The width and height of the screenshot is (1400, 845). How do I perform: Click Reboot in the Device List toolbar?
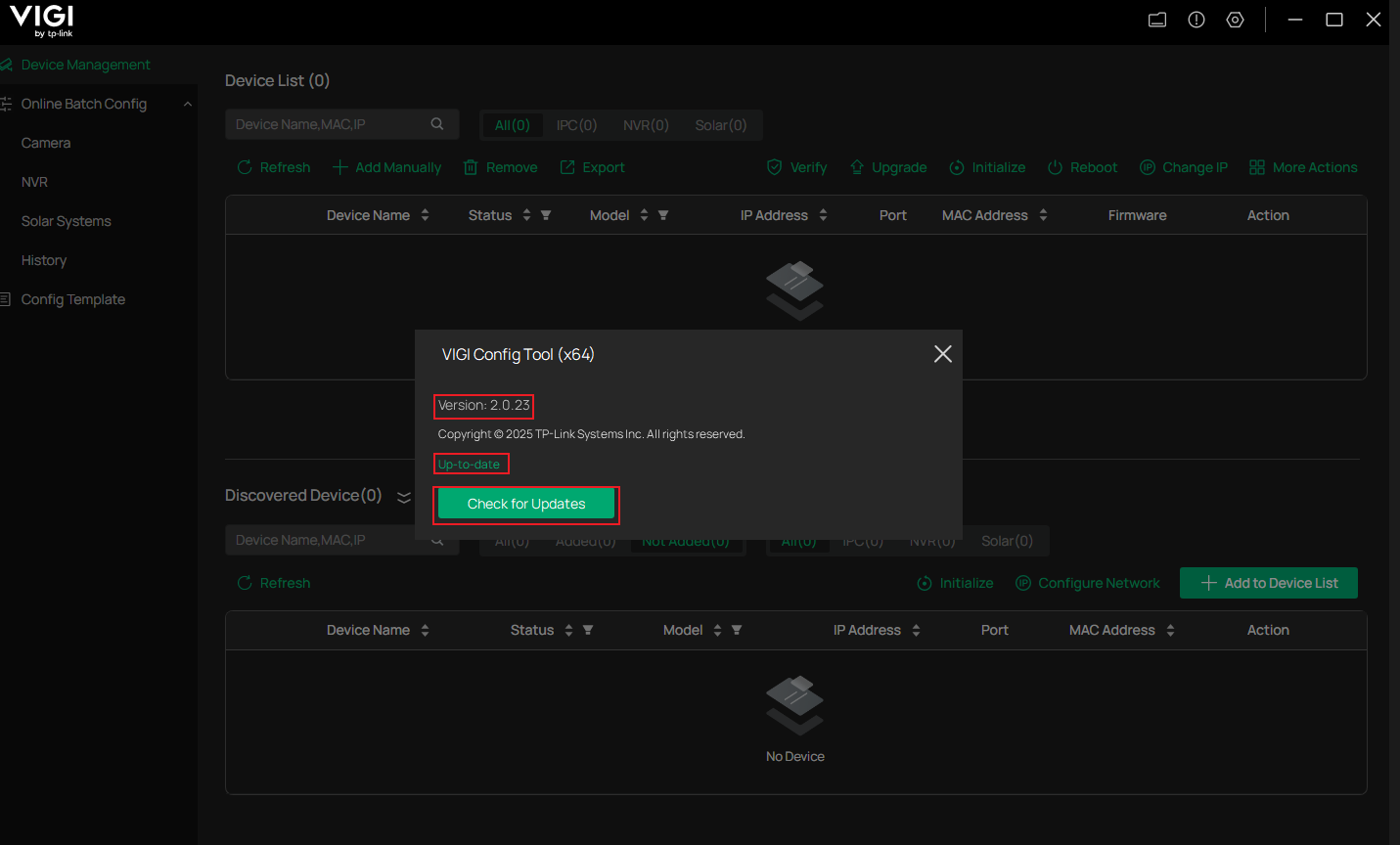pyautogui.click(x=1082, y=167)
